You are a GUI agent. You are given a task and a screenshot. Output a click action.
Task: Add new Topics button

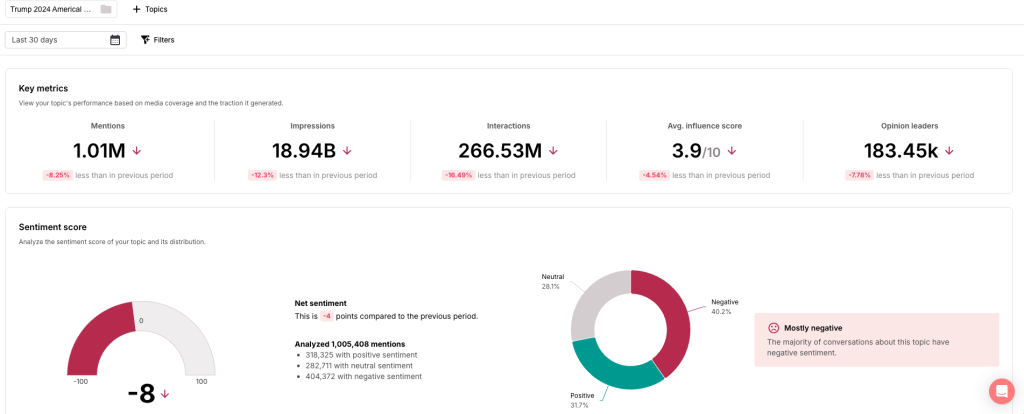pyautogui.click(x=150, y=9)
